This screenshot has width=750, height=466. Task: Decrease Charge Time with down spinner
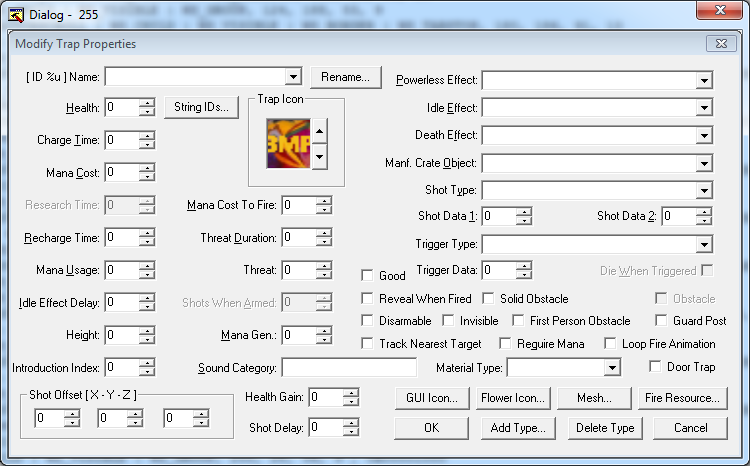tap(147, 144)
